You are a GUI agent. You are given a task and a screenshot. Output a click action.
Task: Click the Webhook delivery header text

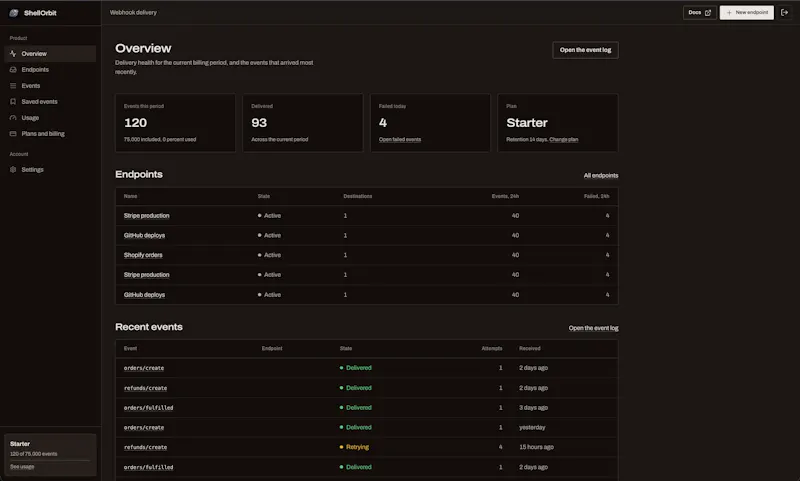point(133,12)
